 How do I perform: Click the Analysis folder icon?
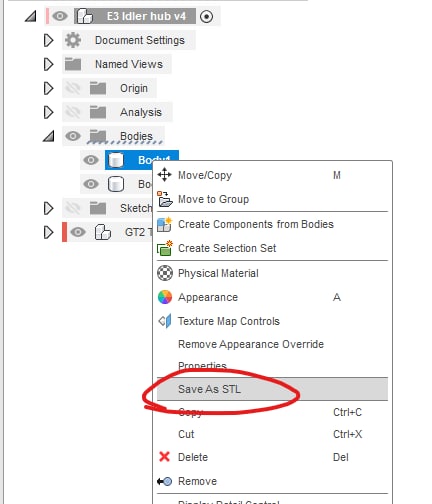[98, 112]
